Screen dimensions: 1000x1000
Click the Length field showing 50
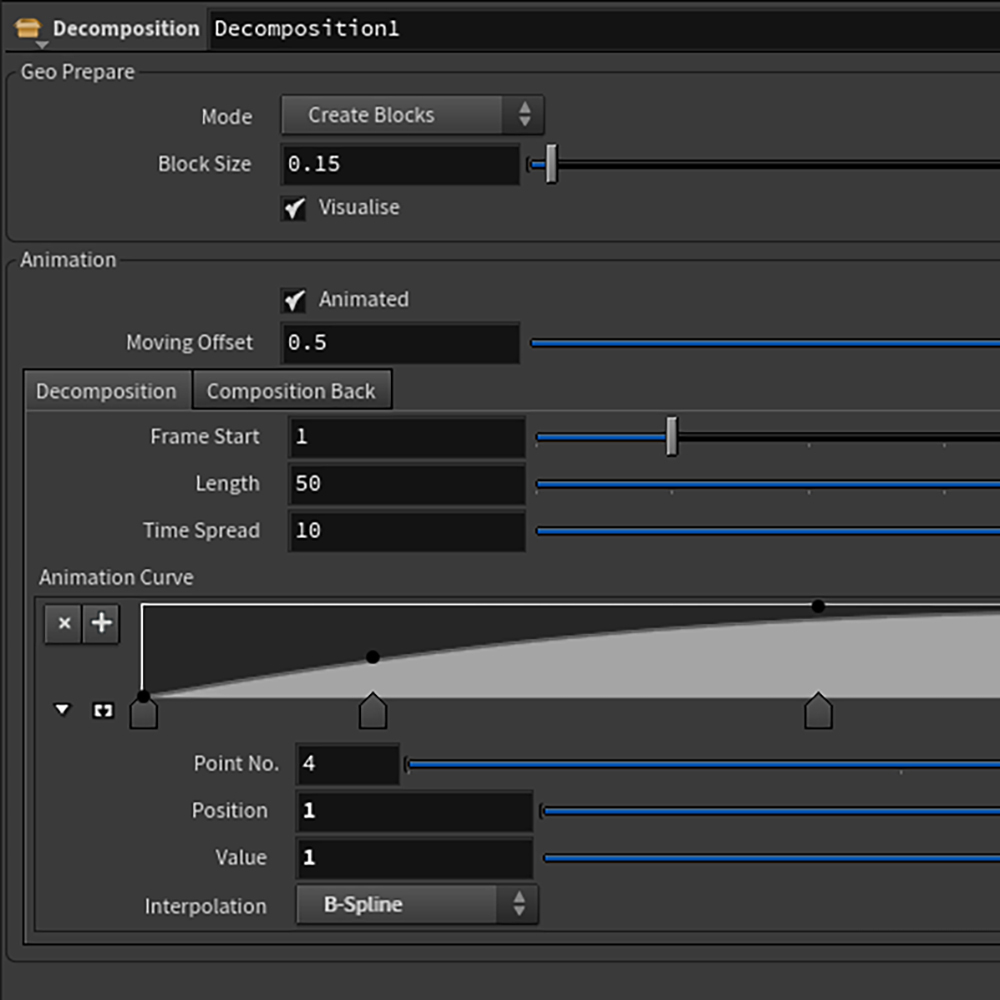pos(407,484)
